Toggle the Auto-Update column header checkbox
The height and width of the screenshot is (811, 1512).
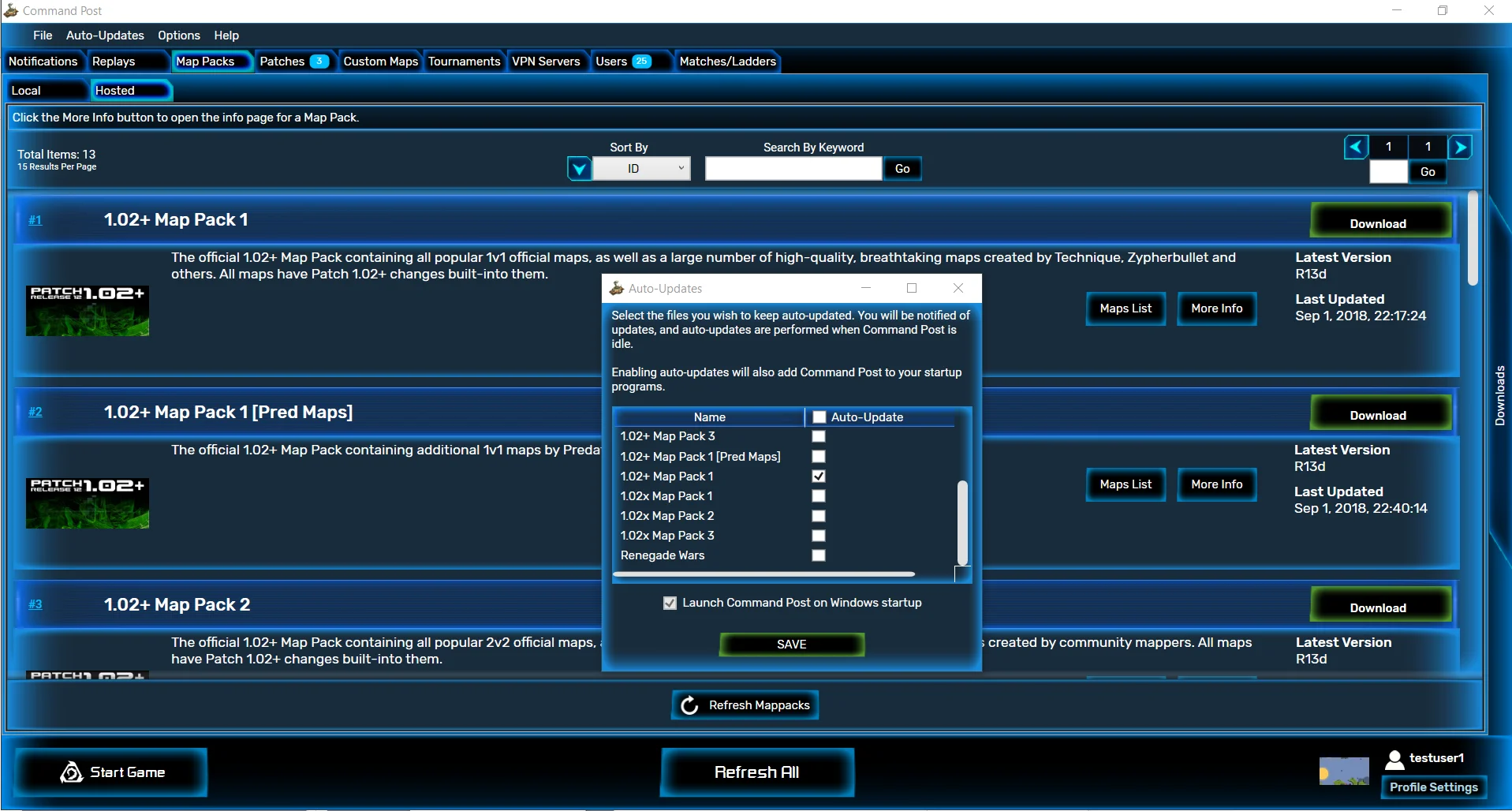click(819, 417)
